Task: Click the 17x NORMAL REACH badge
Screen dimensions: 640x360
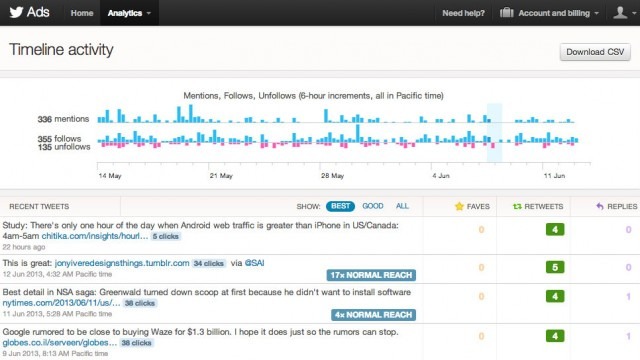Action: pyautogui.click(x=371, y=275)
